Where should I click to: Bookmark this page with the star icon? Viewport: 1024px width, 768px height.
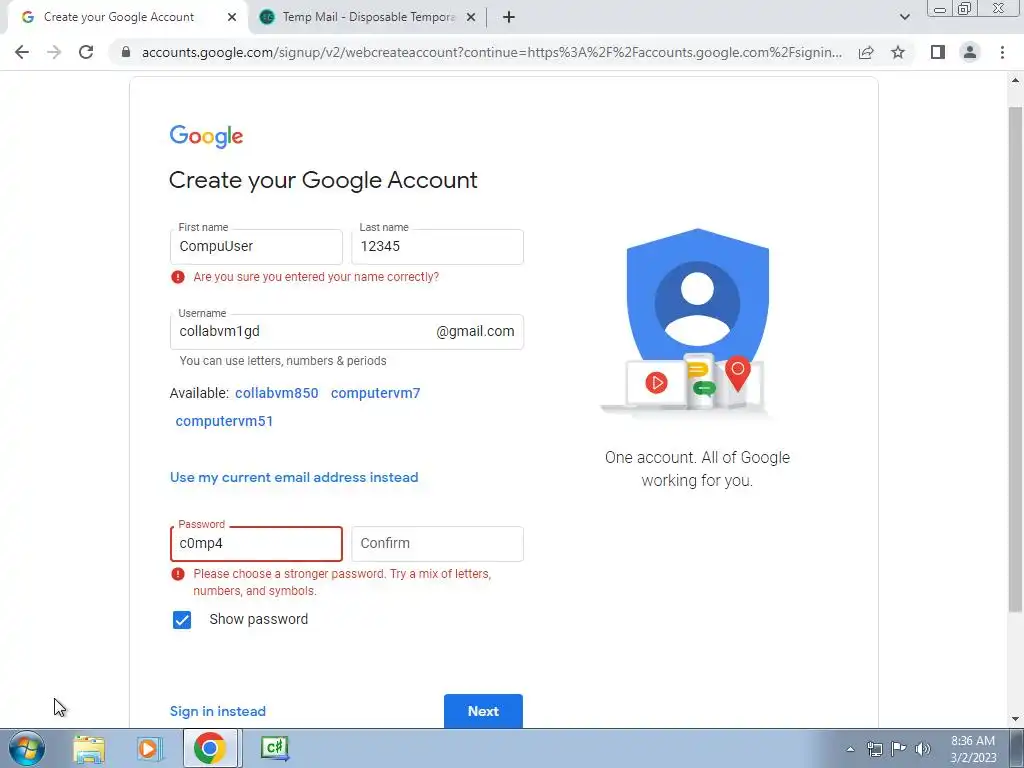[898, 52]
